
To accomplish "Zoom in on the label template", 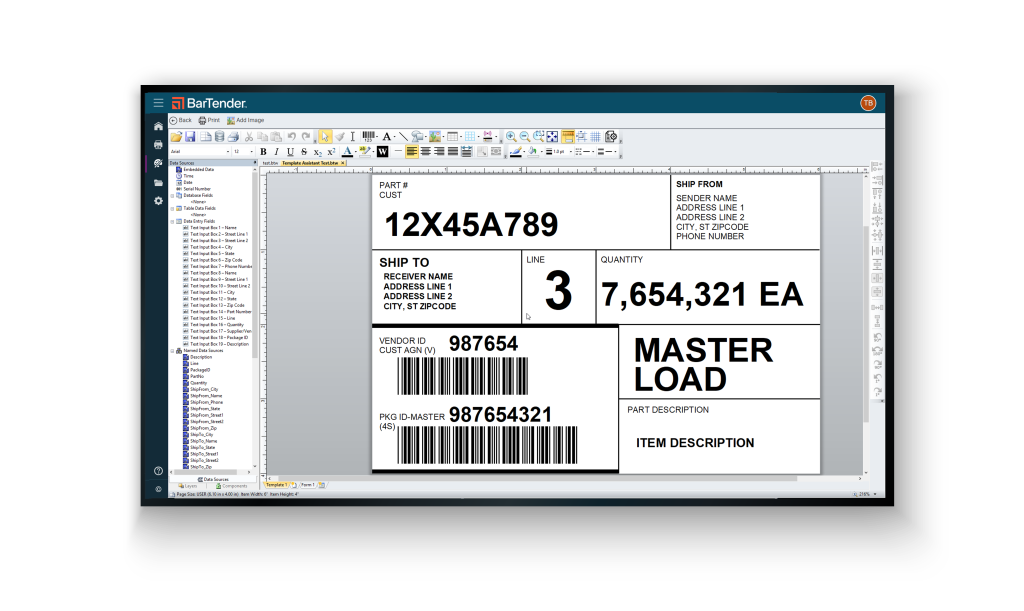I will (511, 136).
